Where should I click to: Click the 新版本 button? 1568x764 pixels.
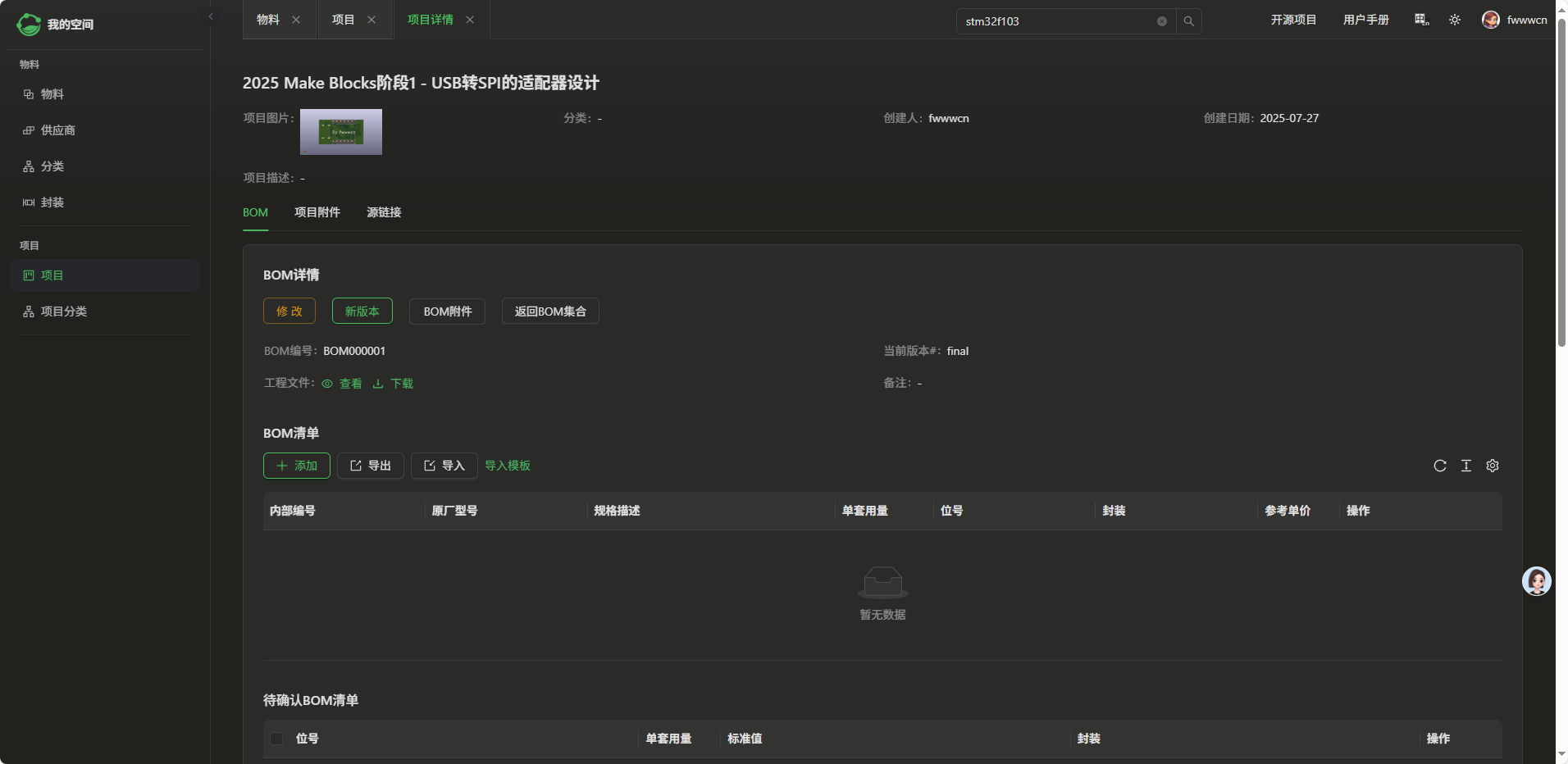(x=362, y=312)
